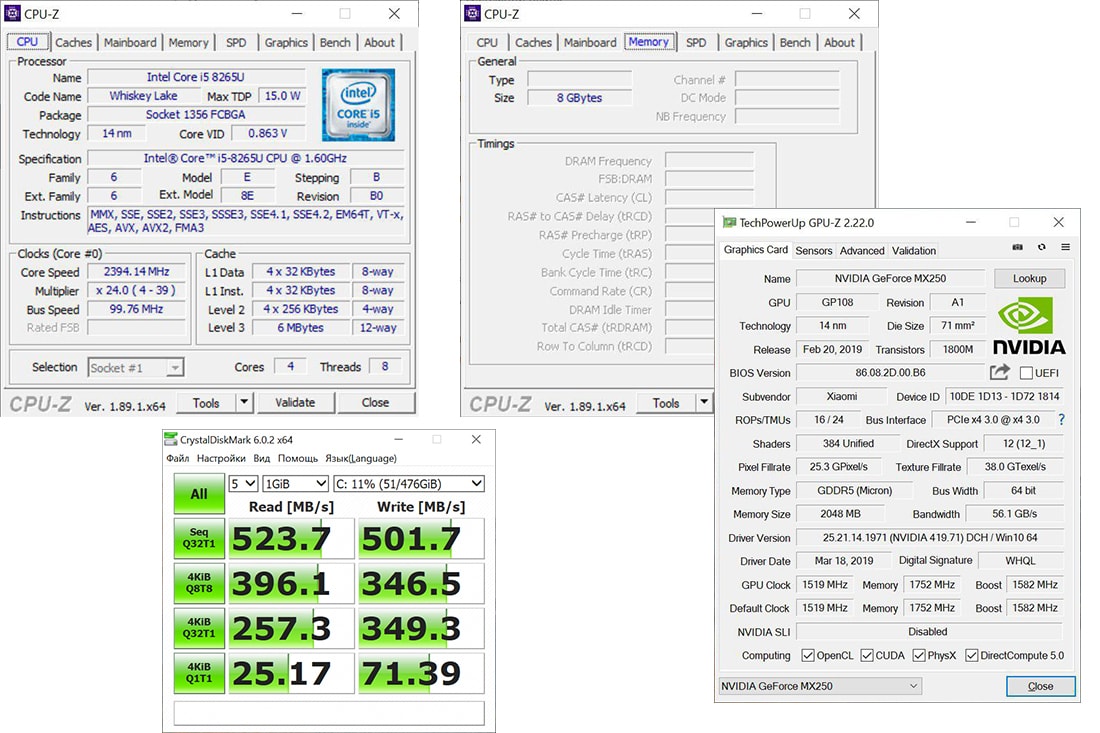Click the Driver Version value in GPU-Z

pos(930,538)
